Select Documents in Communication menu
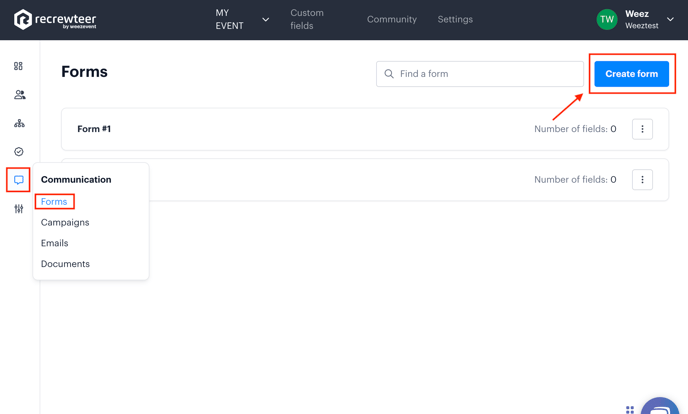688x414 pixels. 65,264
